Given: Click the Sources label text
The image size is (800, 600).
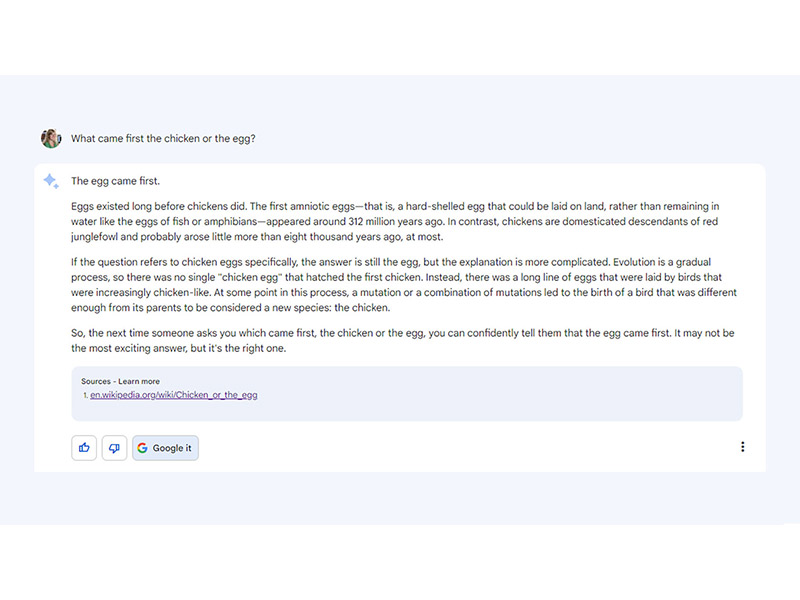Looking at the screenshot, I should pyautogui.click(x=96, y=381).
